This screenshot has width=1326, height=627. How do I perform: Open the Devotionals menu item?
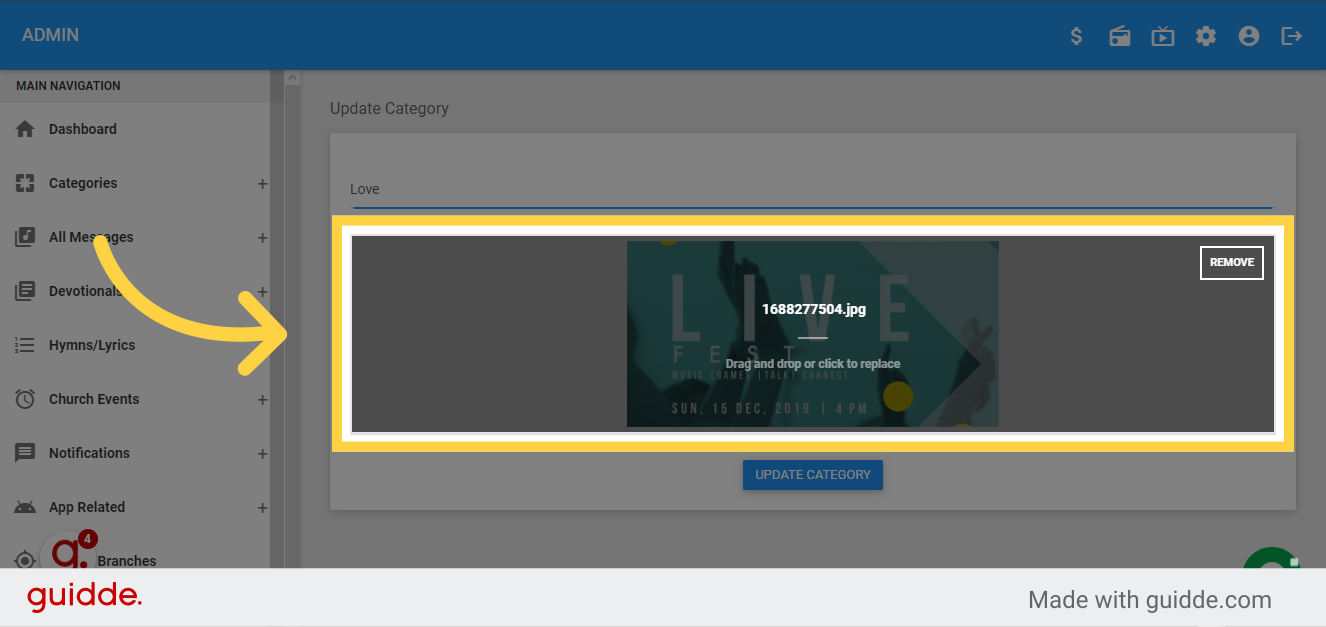(x=85, y=290)
